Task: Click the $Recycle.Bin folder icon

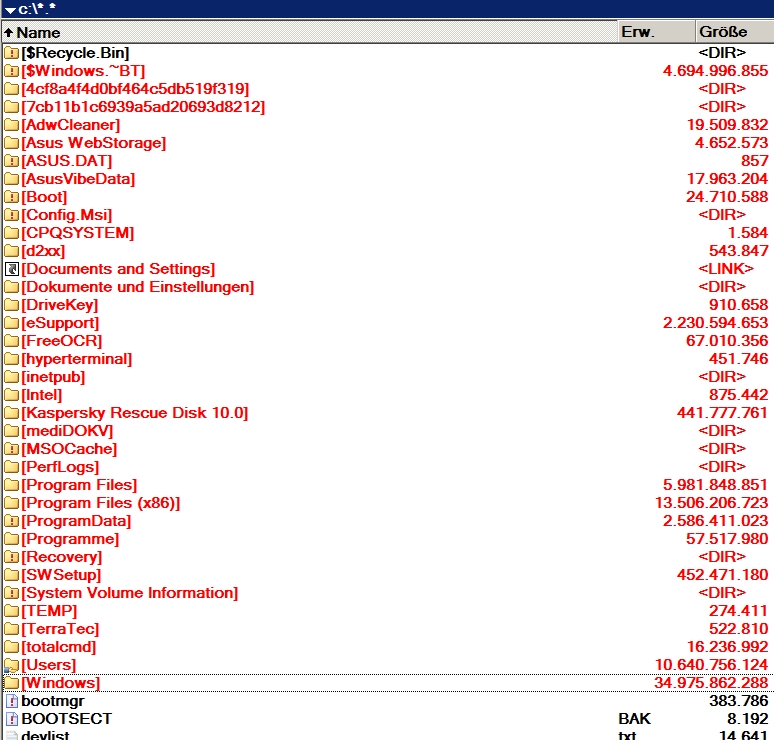Action: 11,53
